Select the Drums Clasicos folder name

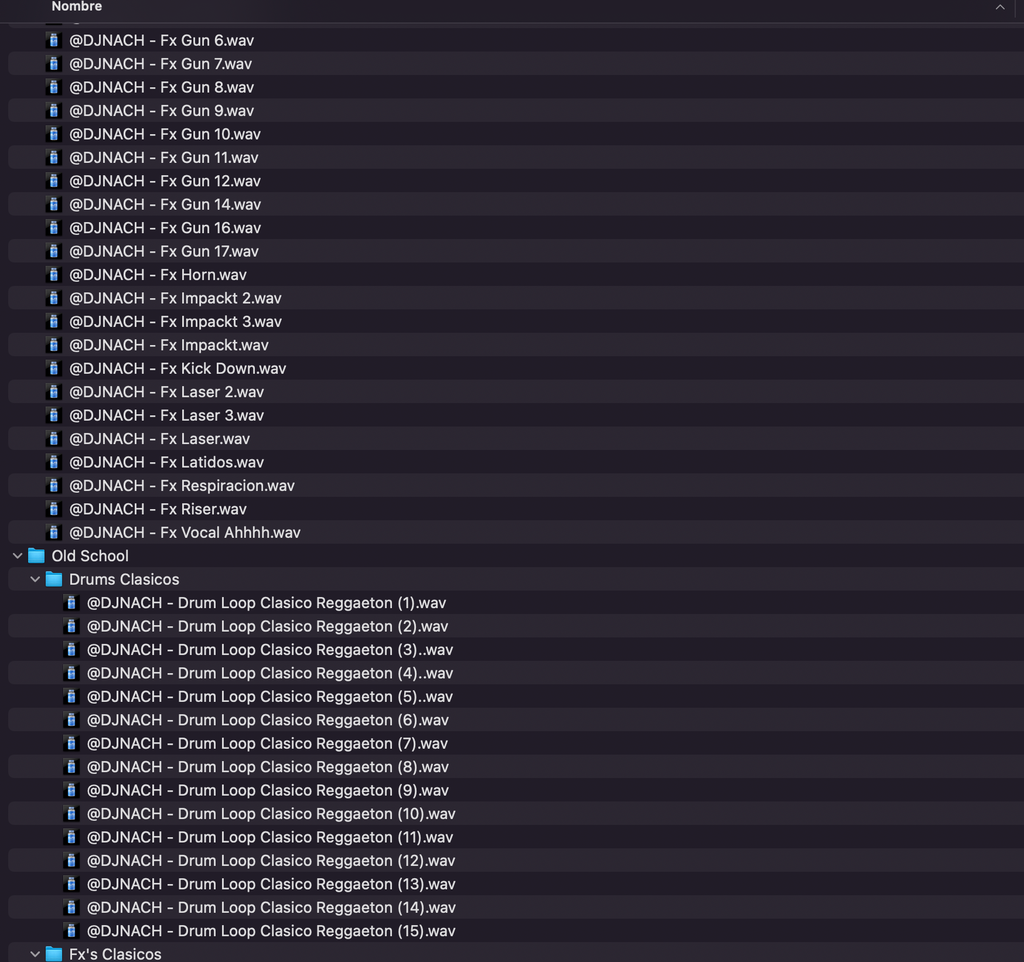(x=124, y=579)
